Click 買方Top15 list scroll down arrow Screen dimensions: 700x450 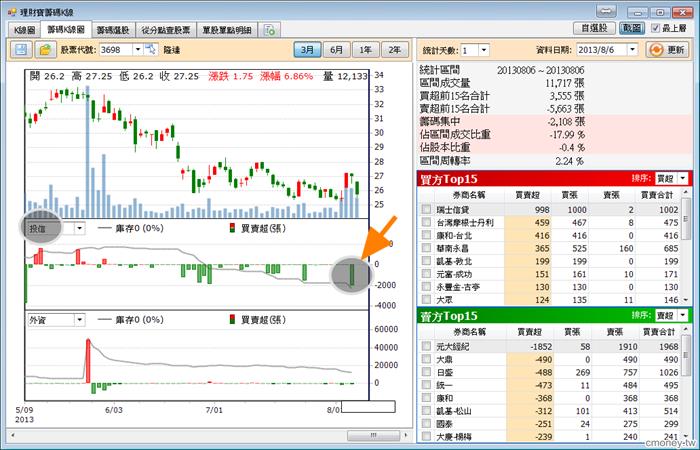tap(685, 300)
